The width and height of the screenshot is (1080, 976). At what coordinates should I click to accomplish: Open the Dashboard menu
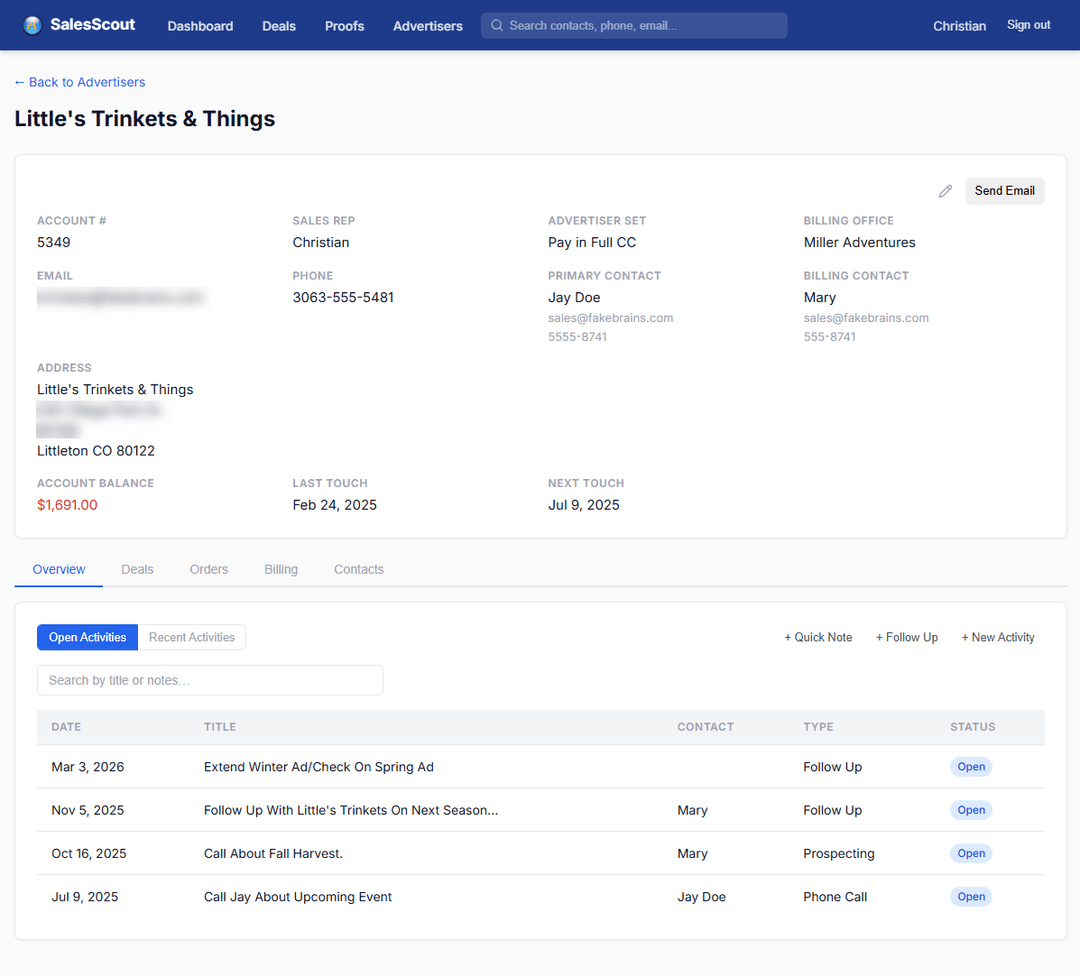(200, 26)
